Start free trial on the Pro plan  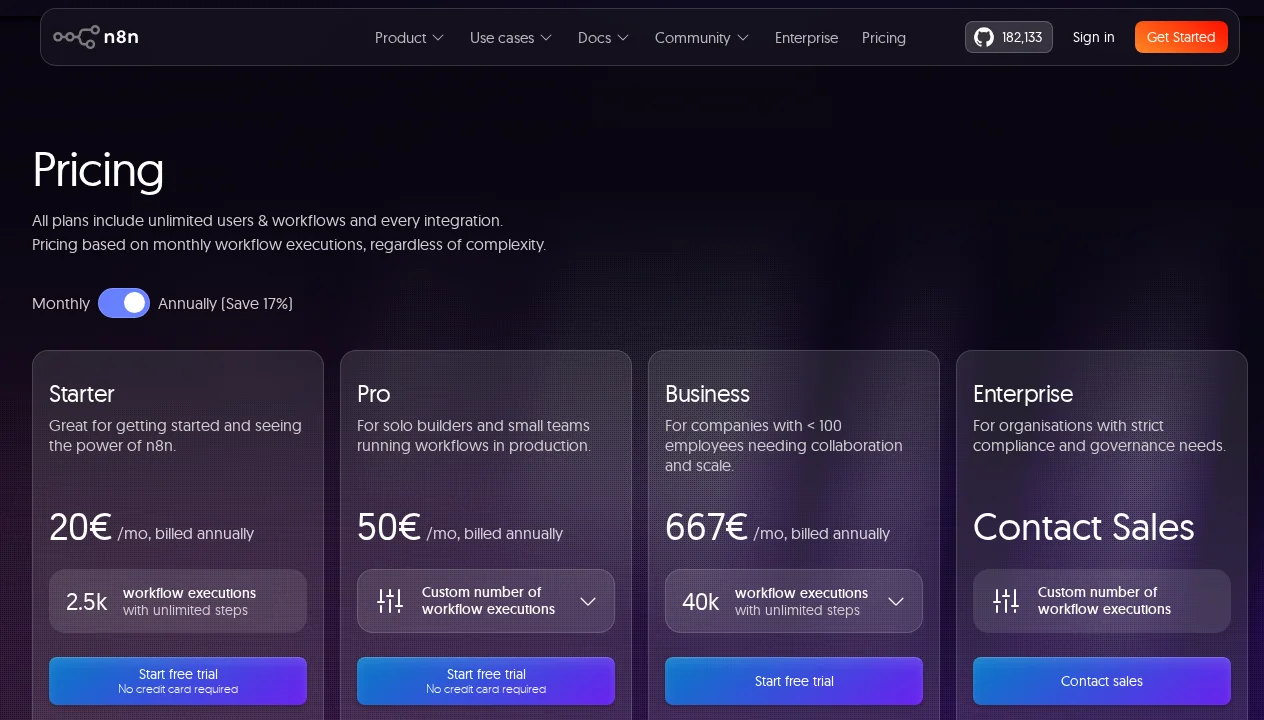486,681
